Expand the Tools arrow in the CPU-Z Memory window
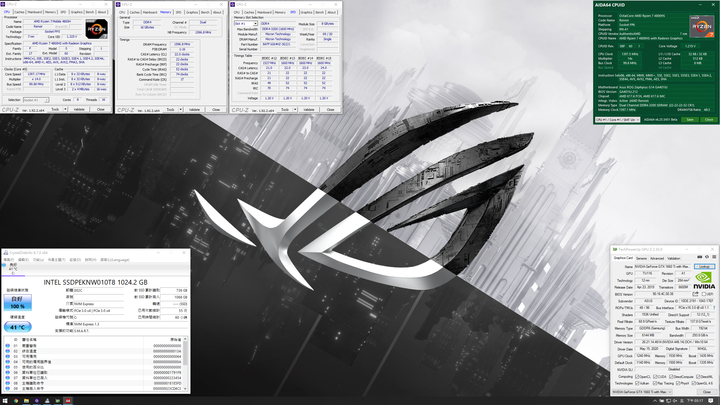720x405 pixels. (x=180, y=109)
